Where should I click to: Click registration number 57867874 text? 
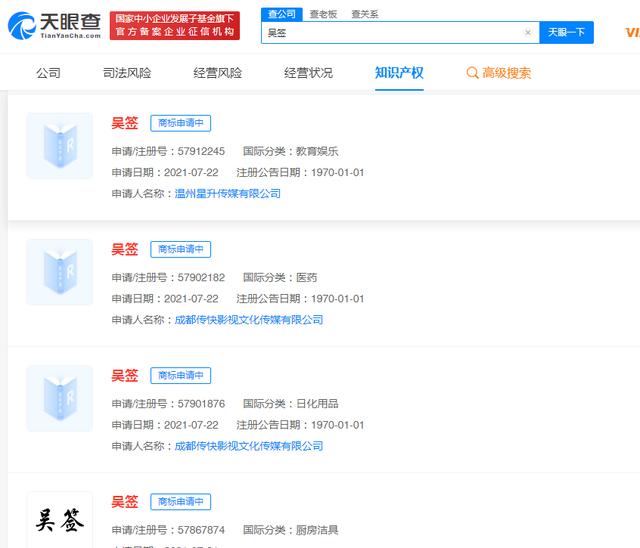(x=201, y=530)
